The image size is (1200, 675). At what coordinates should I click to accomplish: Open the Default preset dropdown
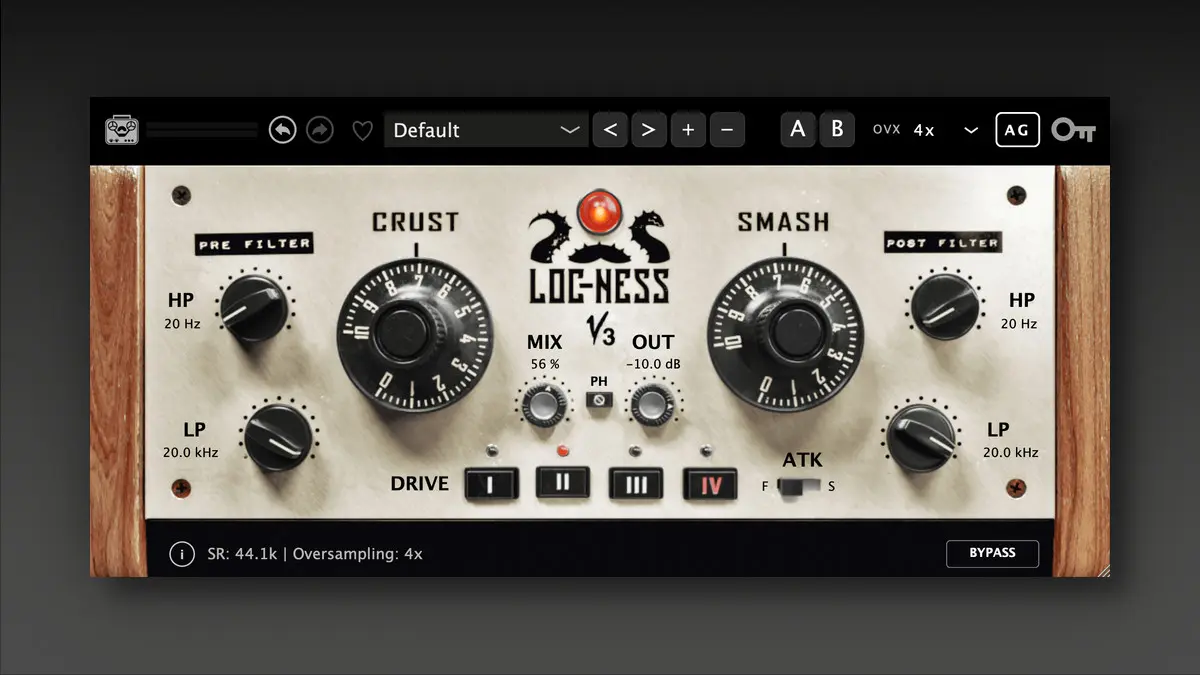pos(486,130)
